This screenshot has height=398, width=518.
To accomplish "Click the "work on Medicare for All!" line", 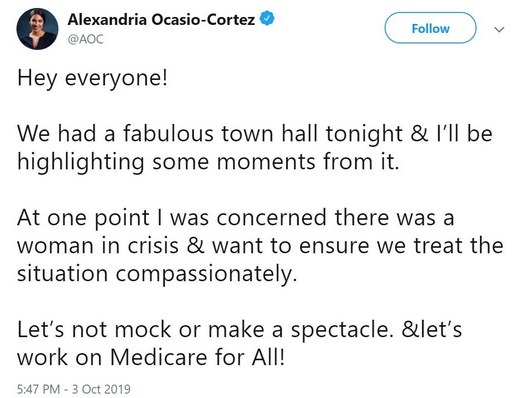I will point(151,357).
